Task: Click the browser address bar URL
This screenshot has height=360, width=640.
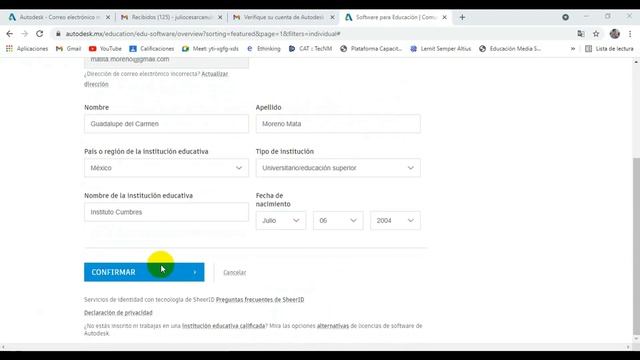Action: [x=203, y=34]
